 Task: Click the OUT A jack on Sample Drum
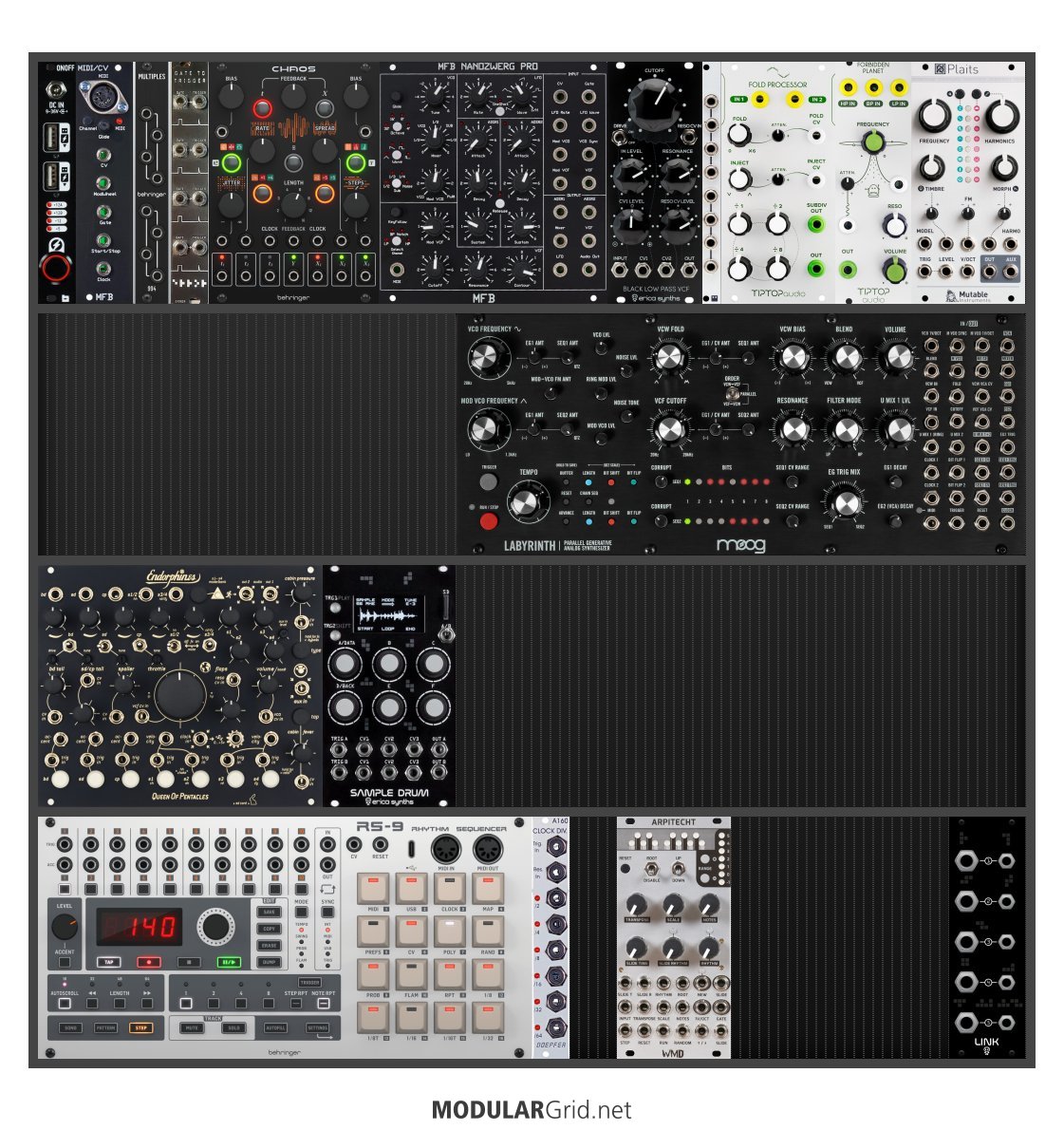click(x=438, y=750)
